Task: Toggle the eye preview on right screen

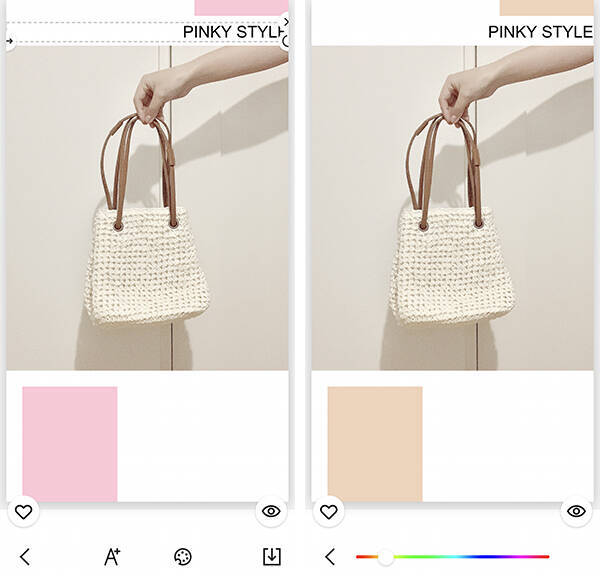Action: (x=576, y=511)
